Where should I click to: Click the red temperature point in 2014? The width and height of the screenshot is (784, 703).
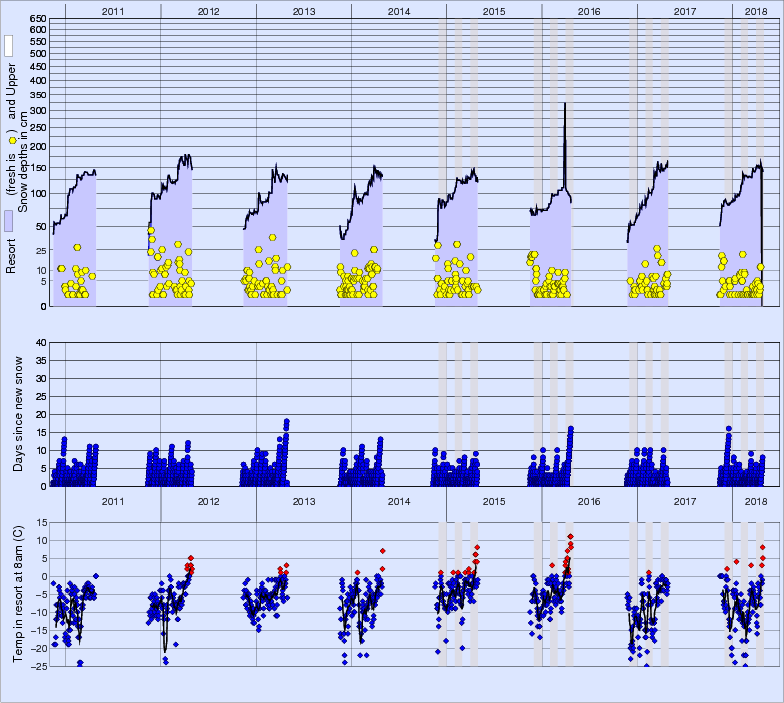pos(382,551)
